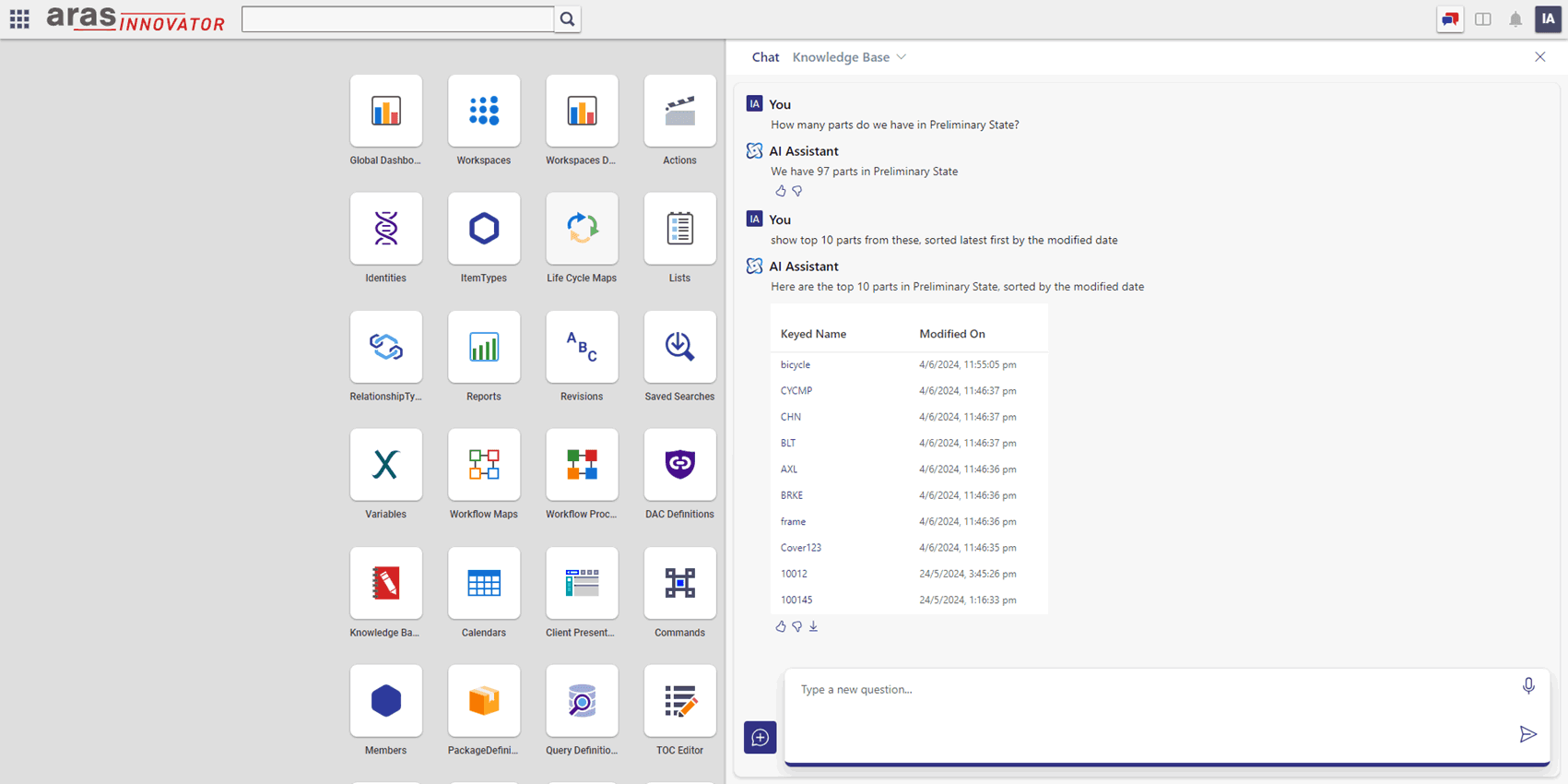The width and height of the screenshot is (1568, 784).
Task: Open the Life Cycle Maps tile
Action: click(x=582, y=228)
